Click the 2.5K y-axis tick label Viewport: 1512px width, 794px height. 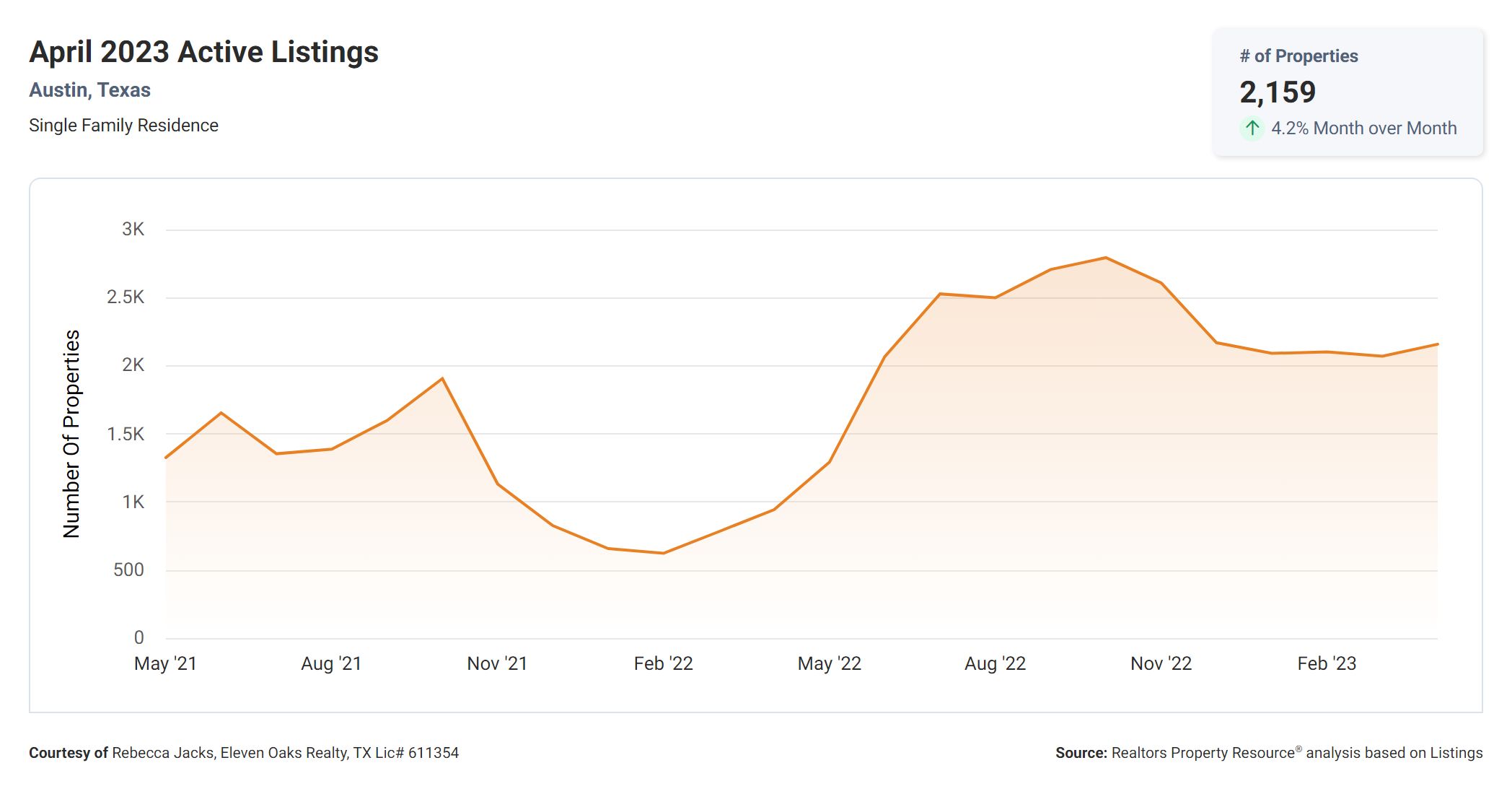pos(126,297)
